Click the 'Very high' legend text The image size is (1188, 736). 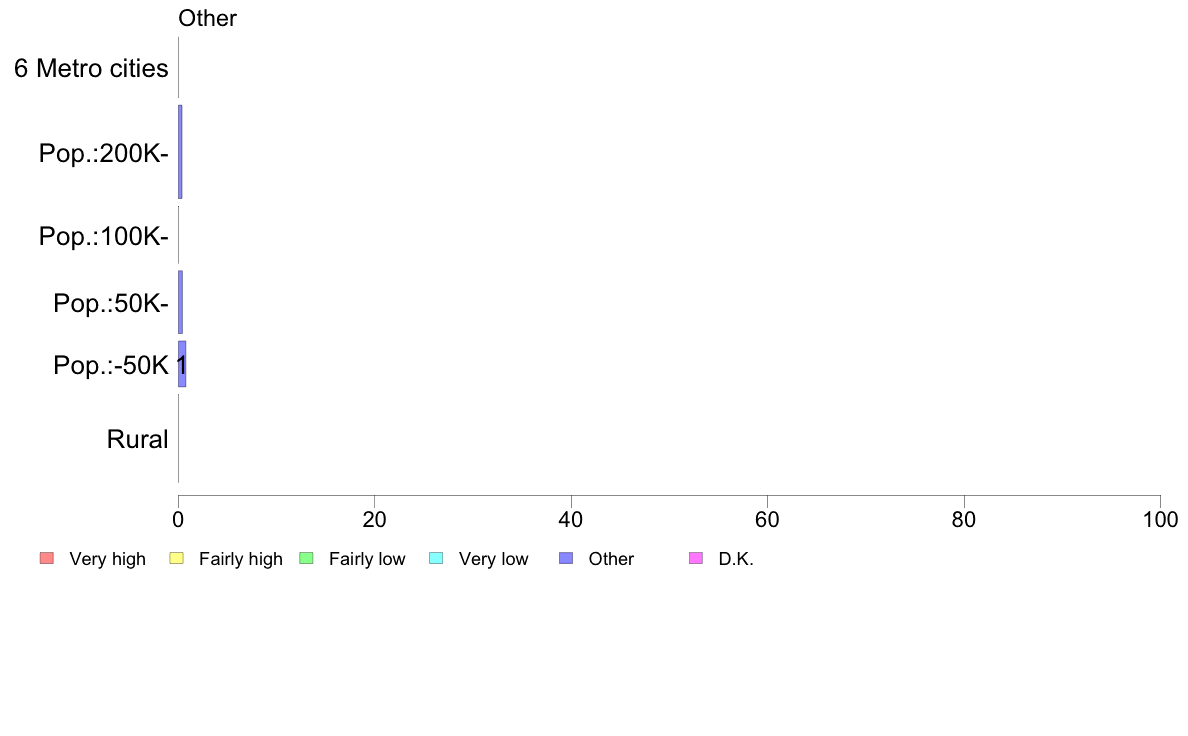107,559
